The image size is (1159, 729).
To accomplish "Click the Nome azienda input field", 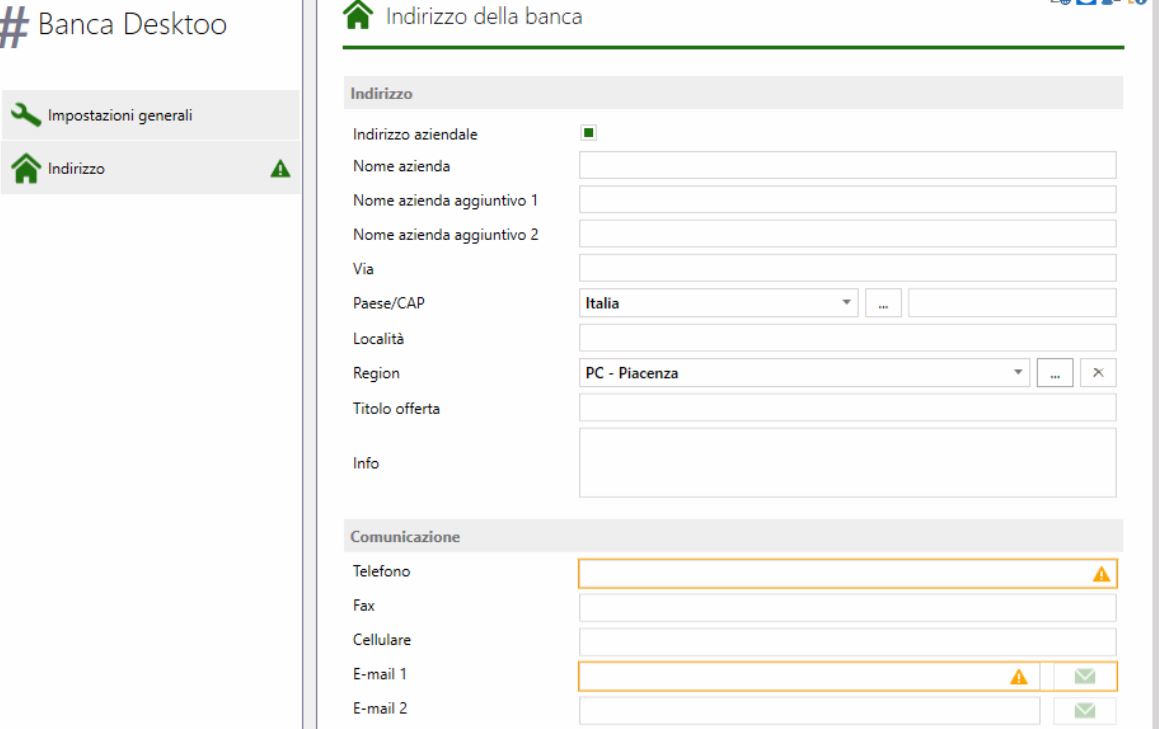I will pyautogui.click(x=847, y=166).
